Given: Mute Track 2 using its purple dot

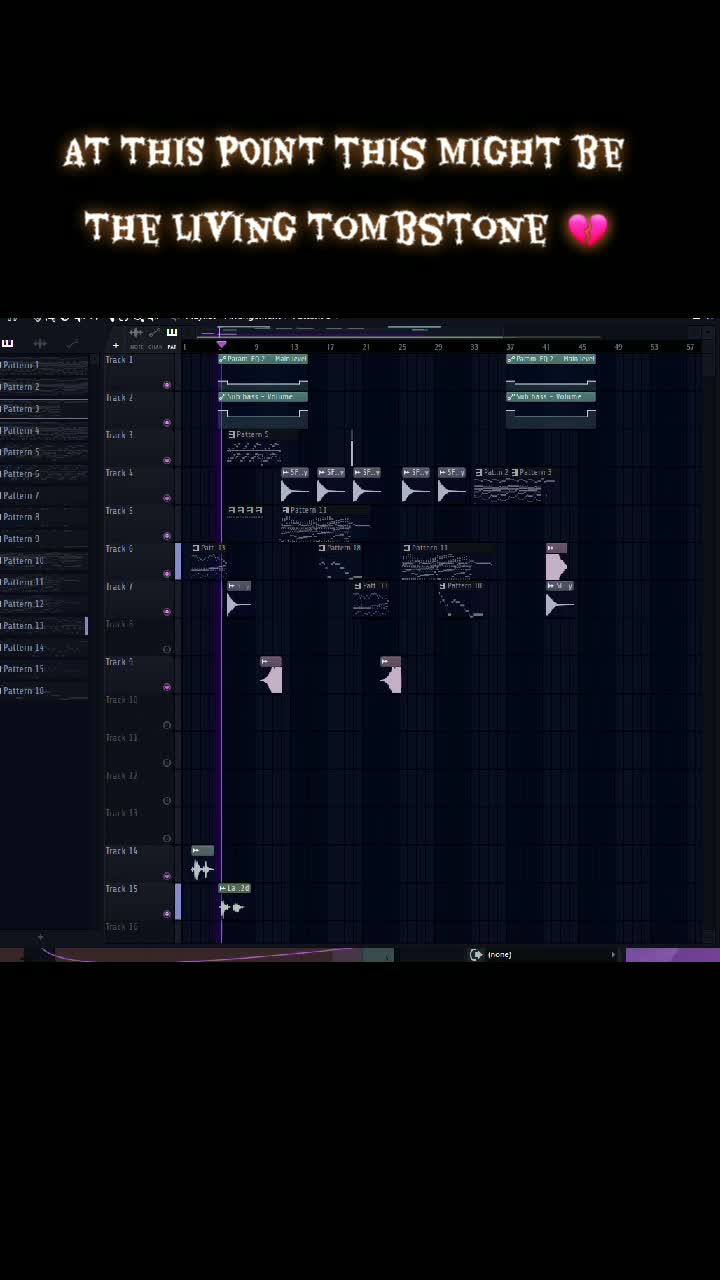Looking at the screenshot, I should pos(167,423).
